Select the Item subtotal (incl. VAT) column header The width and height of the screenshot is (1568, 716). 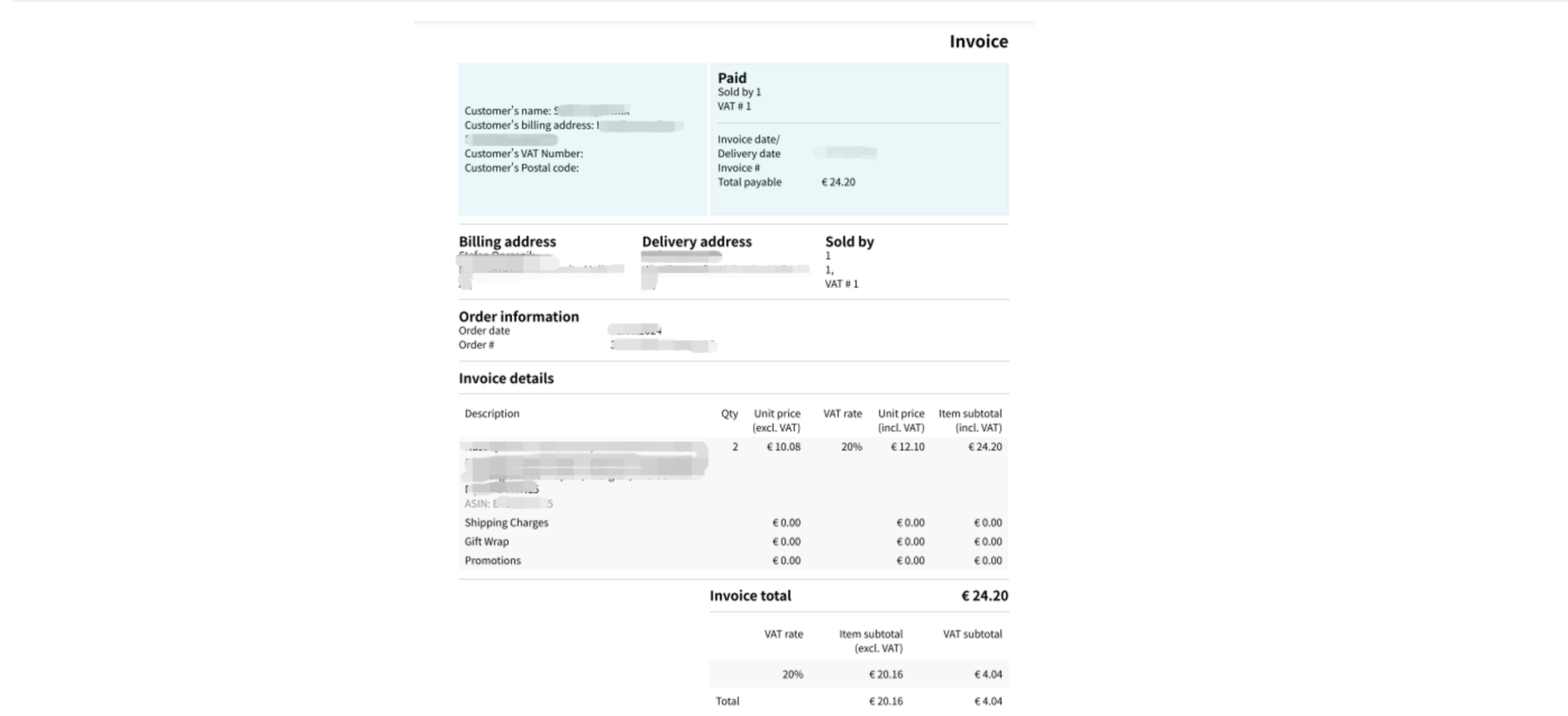[969, 420]
